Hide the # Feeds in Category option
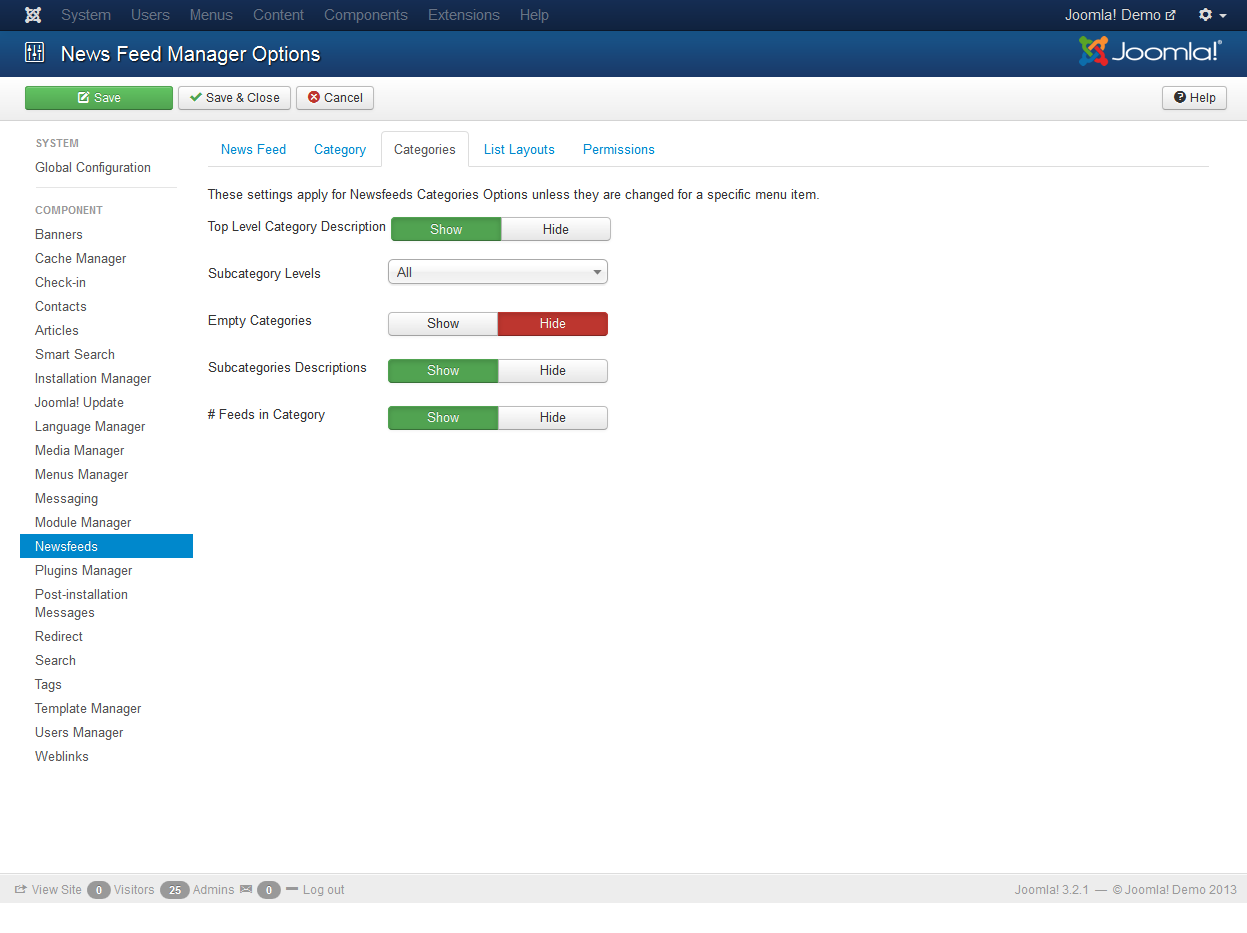Image resolution: width=1247 pixels, height=933 pixels. point(553,418)
